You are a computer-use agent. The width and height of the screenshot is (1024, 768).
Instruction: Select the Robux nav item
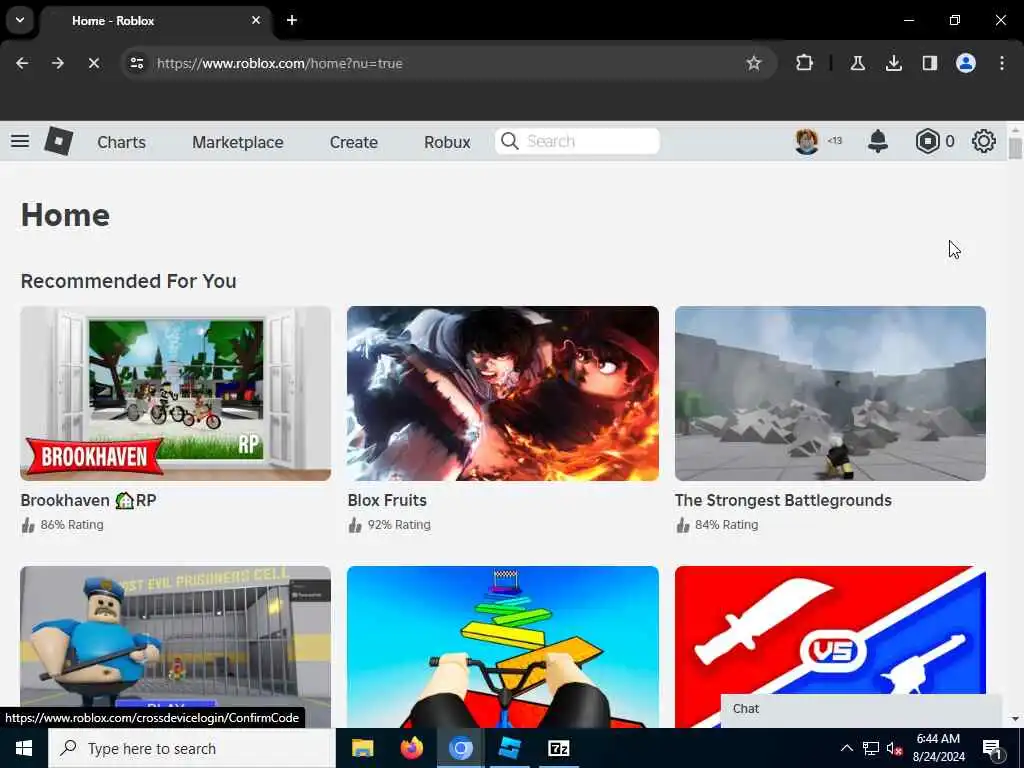point(447,142)
